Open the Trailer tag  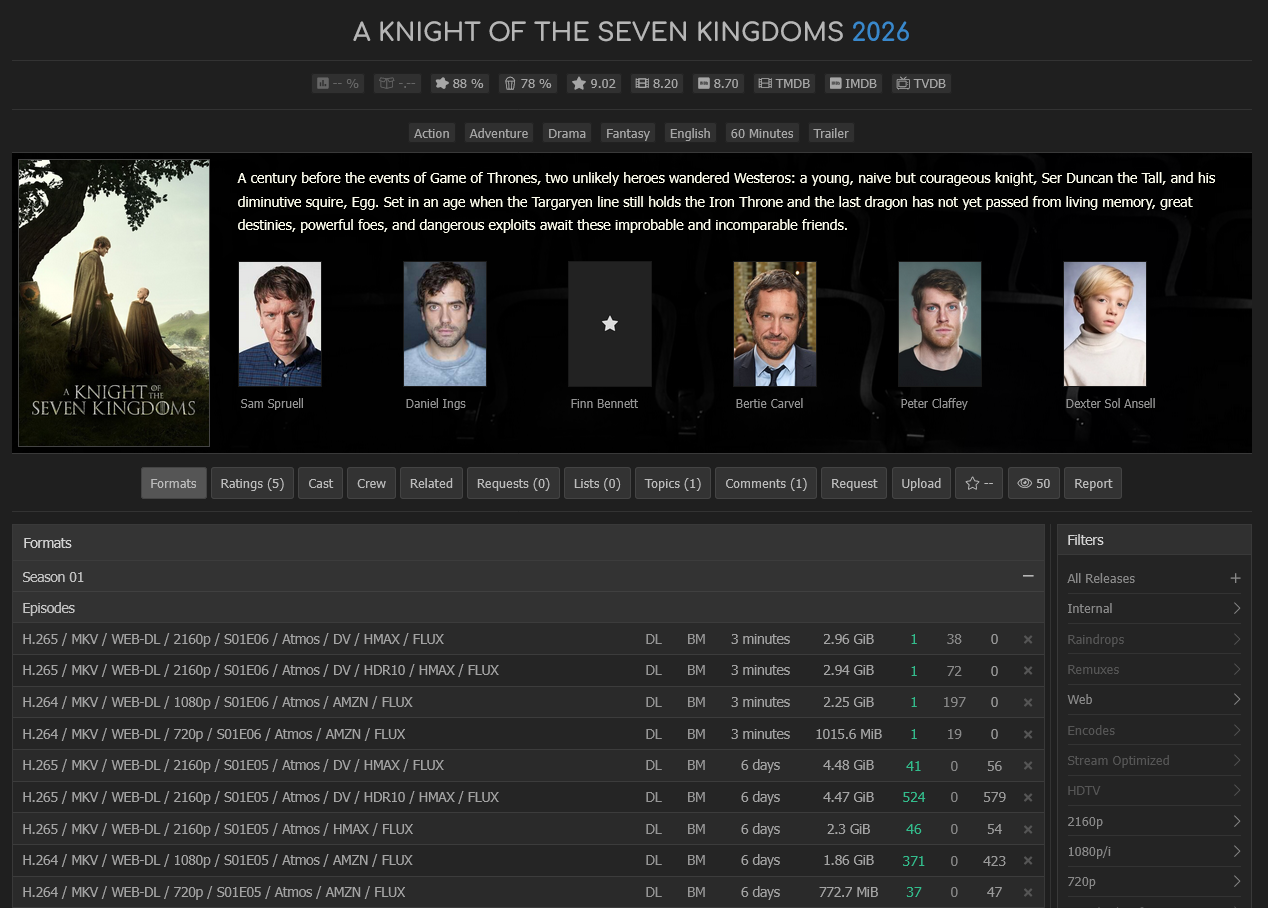831,133
